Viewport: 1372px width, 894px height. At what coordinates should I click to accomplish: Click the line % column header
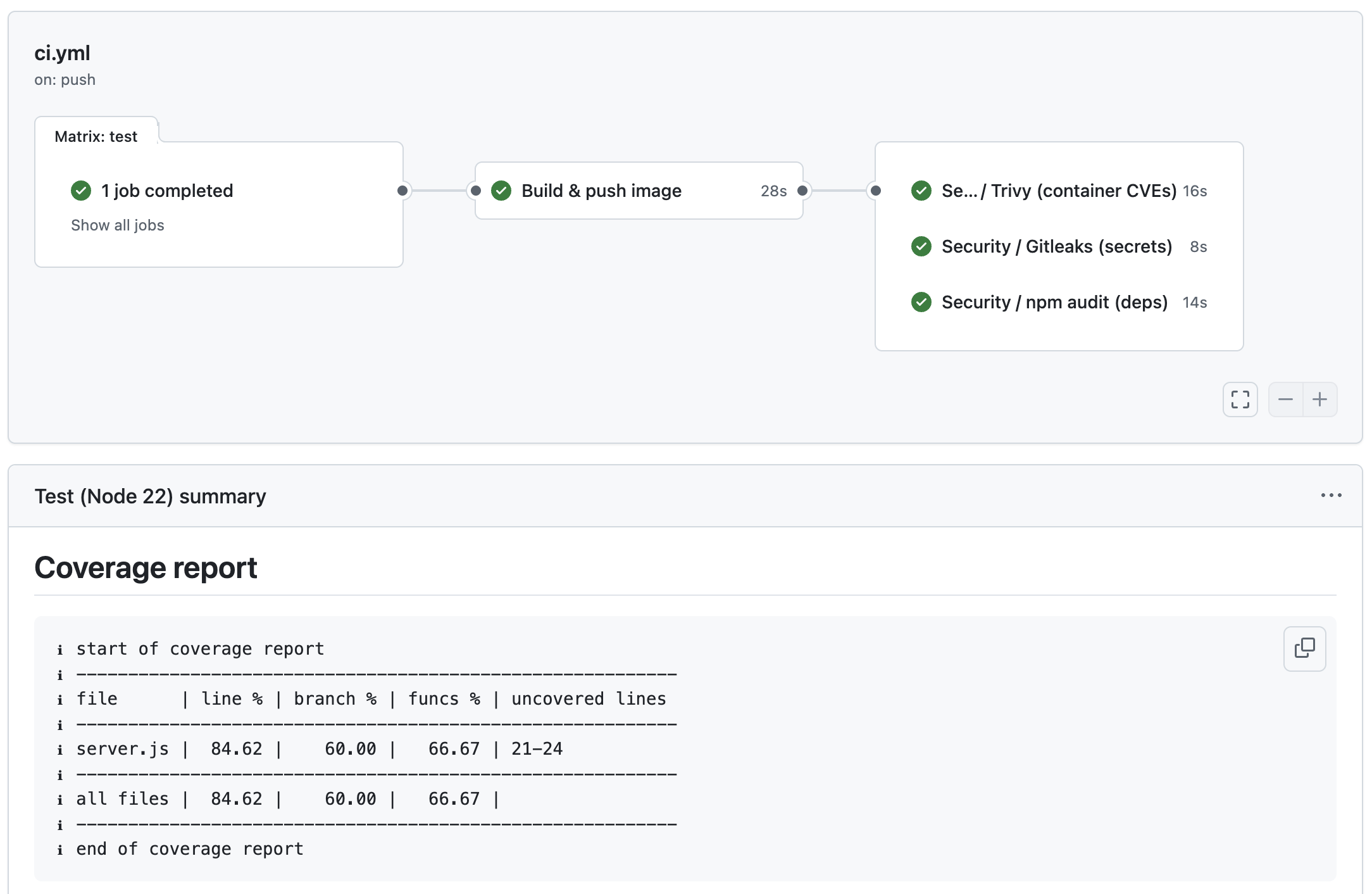pyautogui.click(x=232, y=699)
